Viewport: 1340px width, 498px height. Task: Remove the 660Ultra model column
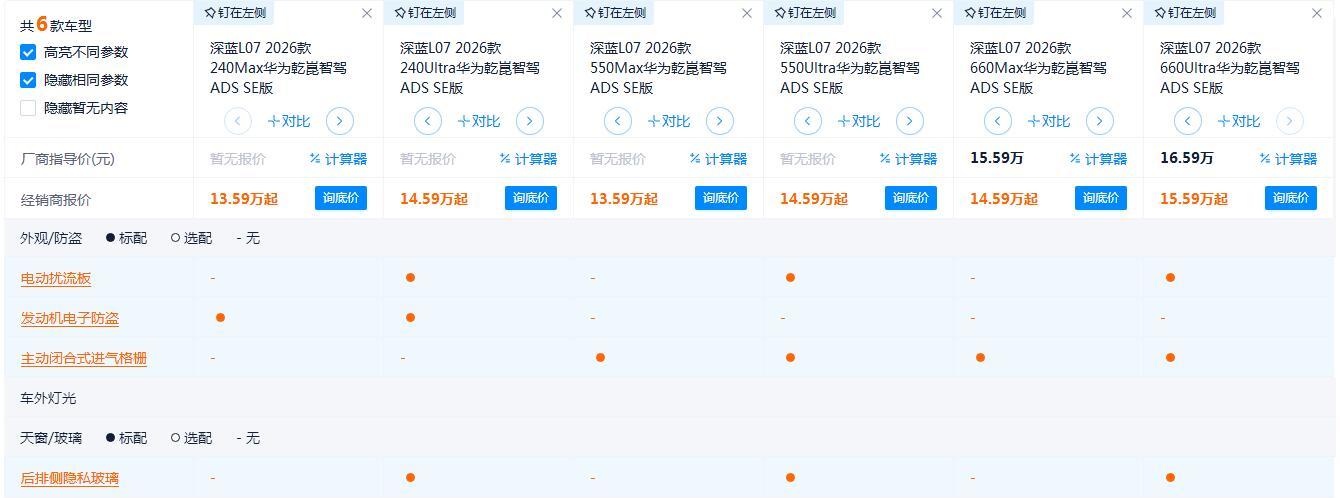[1317, 13]
